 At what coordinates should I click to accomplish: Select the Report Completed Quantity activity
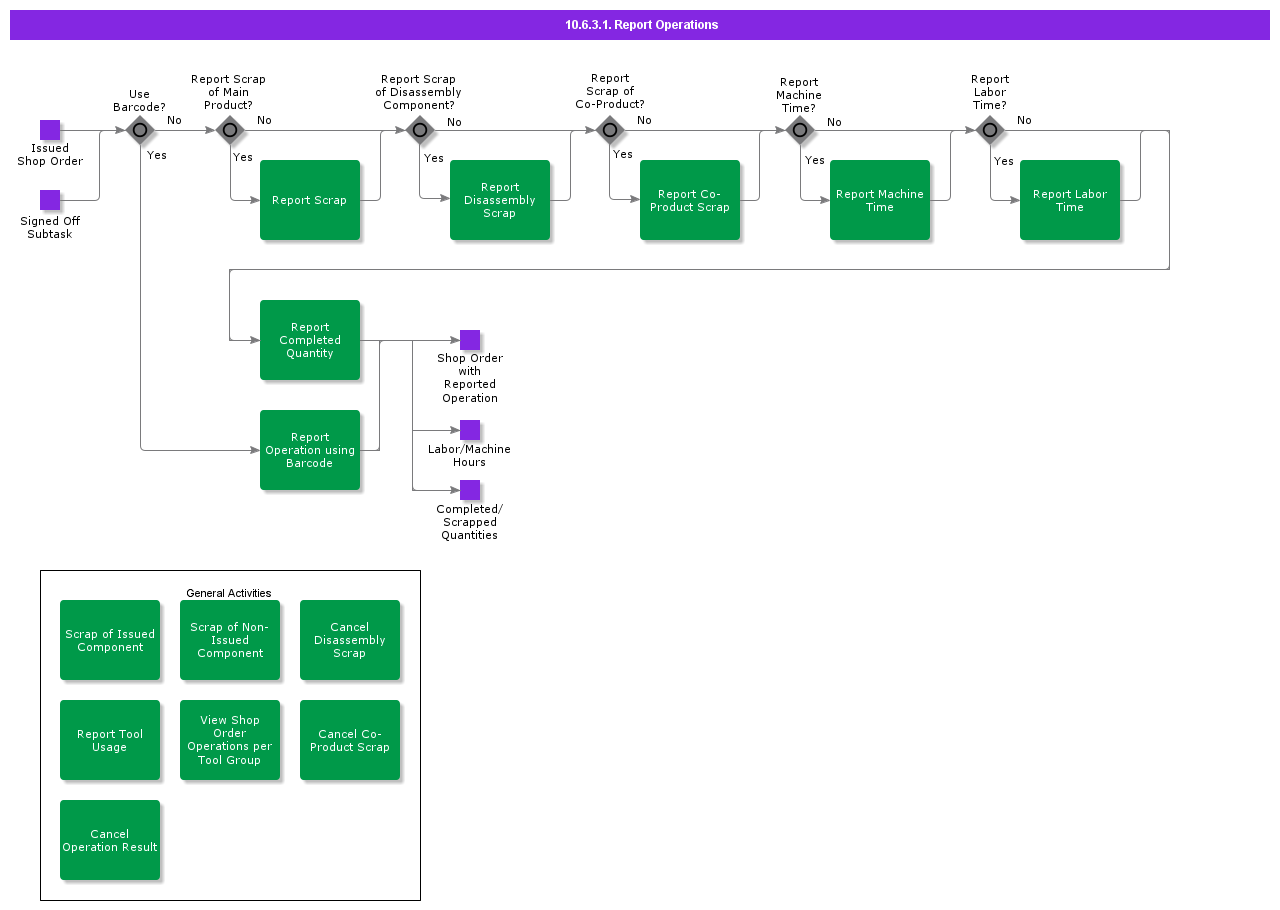point(310,340)
